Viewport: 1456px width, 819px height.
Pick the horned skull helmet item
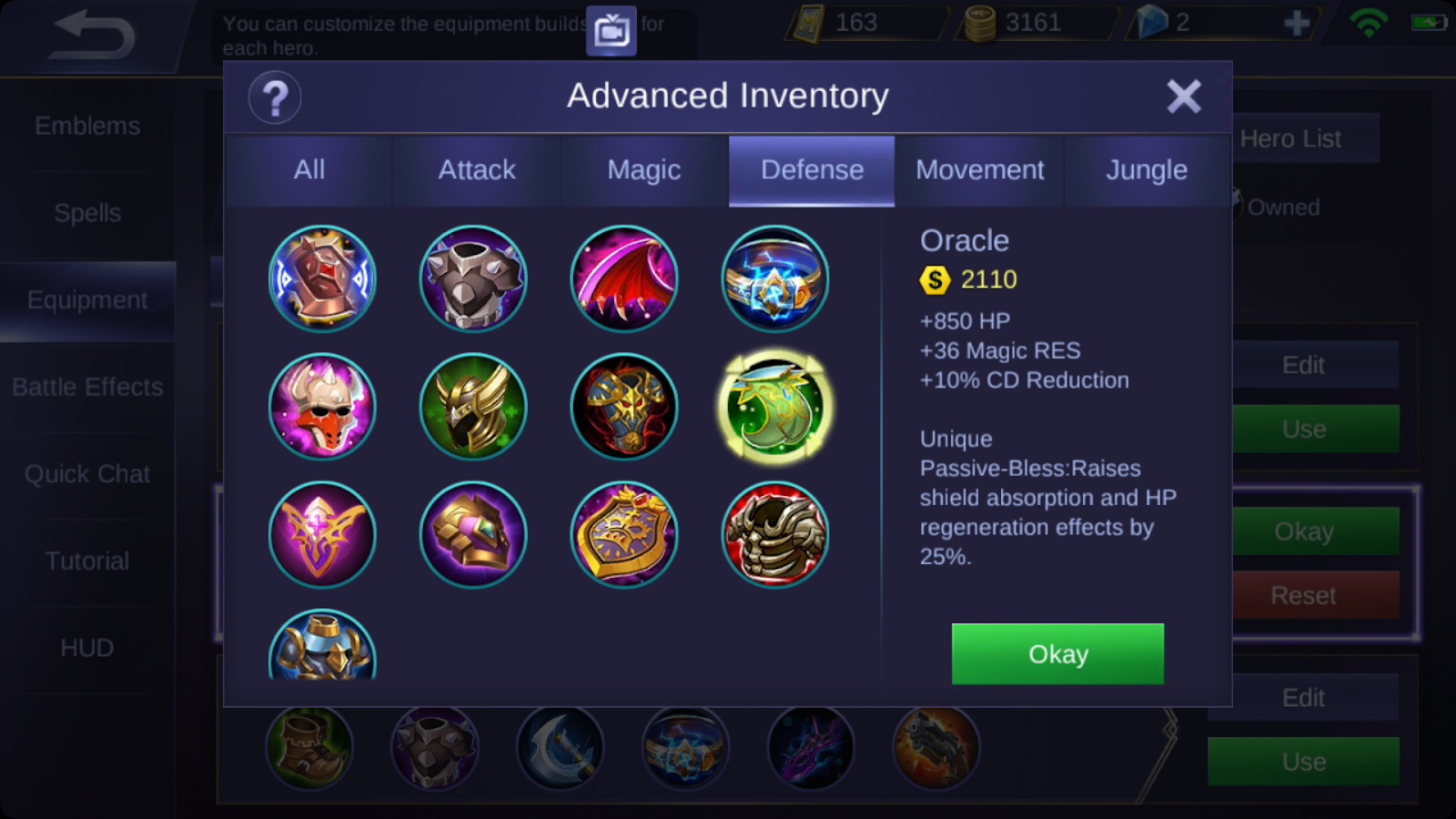coord(322,407)
